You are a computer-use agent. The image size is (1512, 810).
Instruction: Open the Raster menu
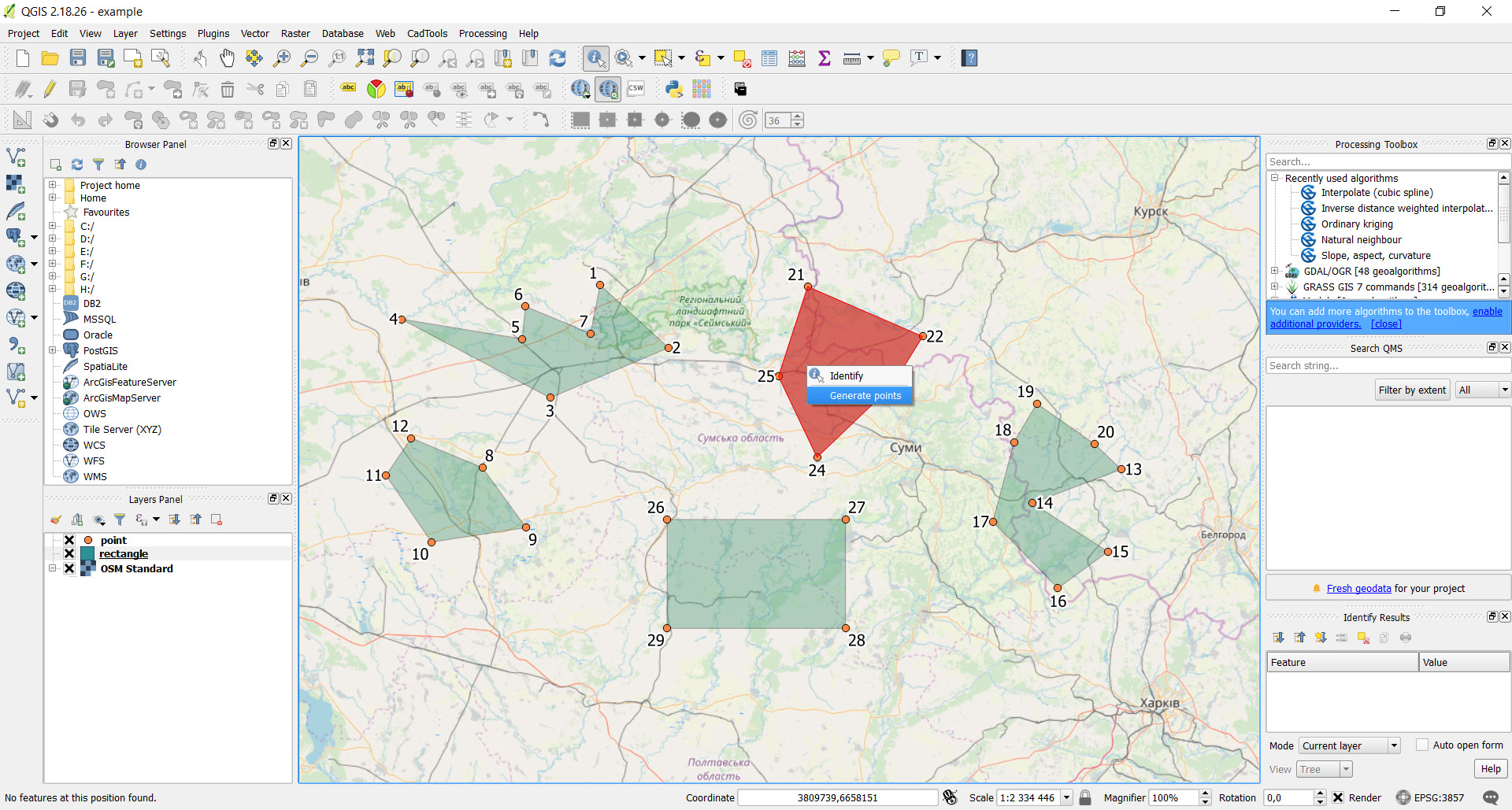pos(295,33)
